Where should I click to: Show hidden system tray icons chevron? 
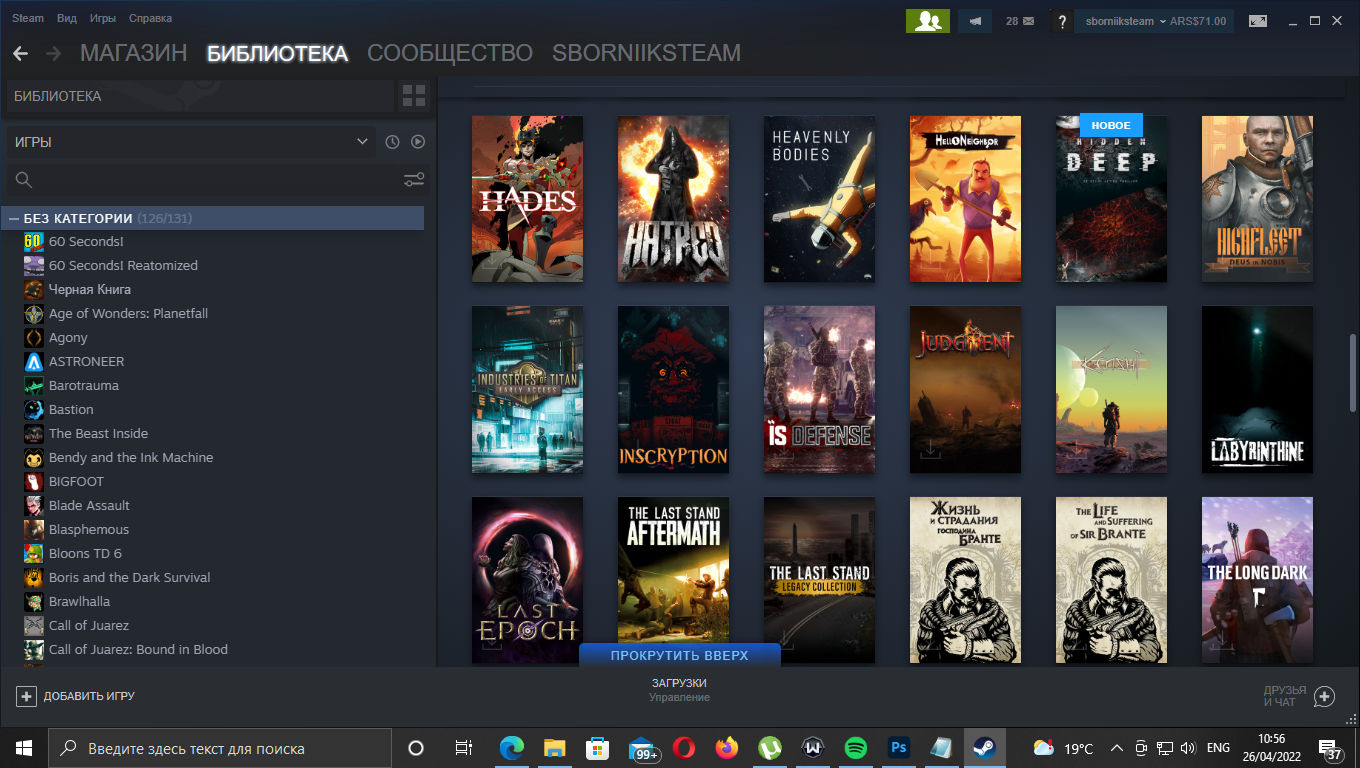click(x=1116, y=748)
